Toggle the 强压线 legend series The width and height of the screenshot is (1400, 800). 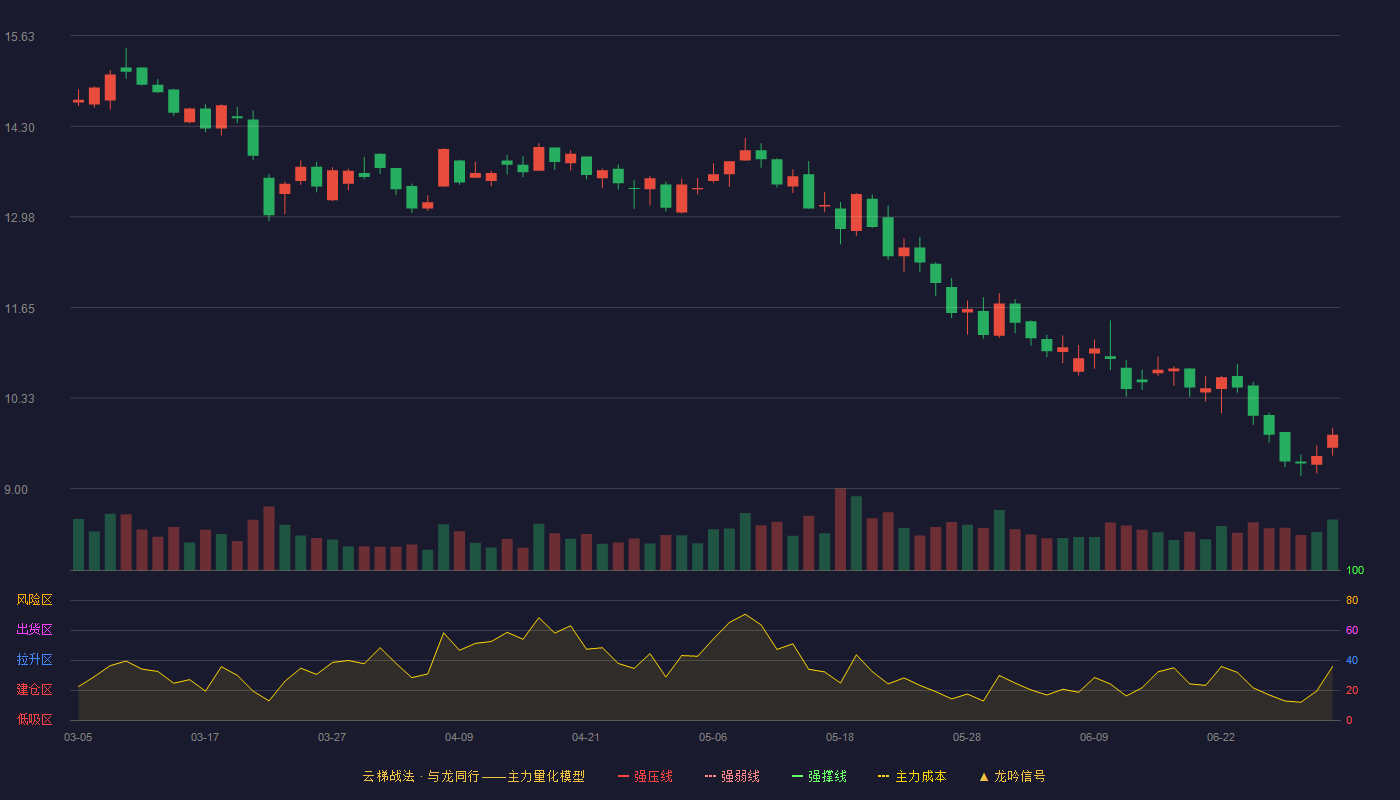pyautogui.click(x=645, y=776)
